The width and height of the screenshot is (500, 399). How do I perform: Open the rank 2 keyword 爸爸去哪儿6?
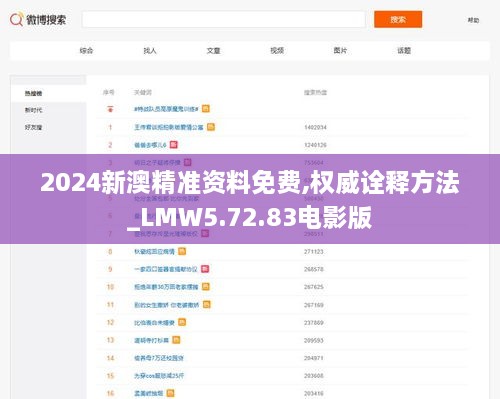tap(150, 145)
